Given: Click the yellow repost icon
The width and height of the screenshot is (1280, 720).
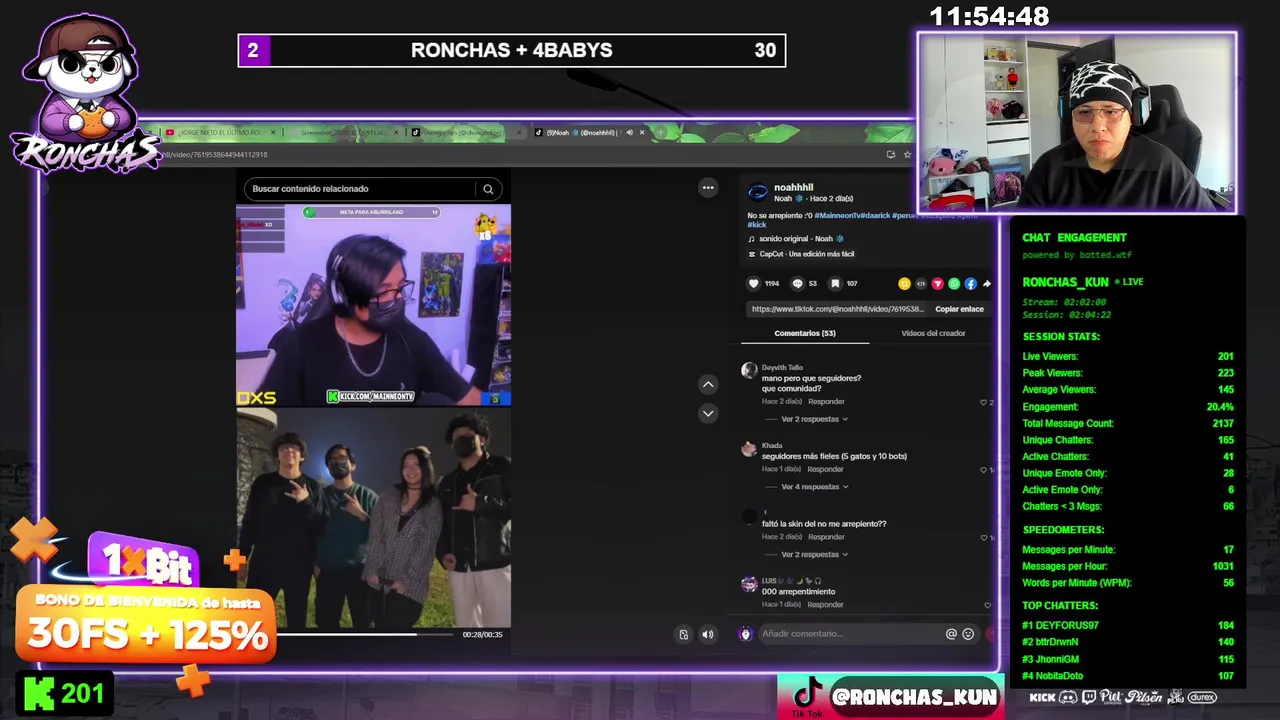Looking at the screenshot, I should click(x=904, y=284).
